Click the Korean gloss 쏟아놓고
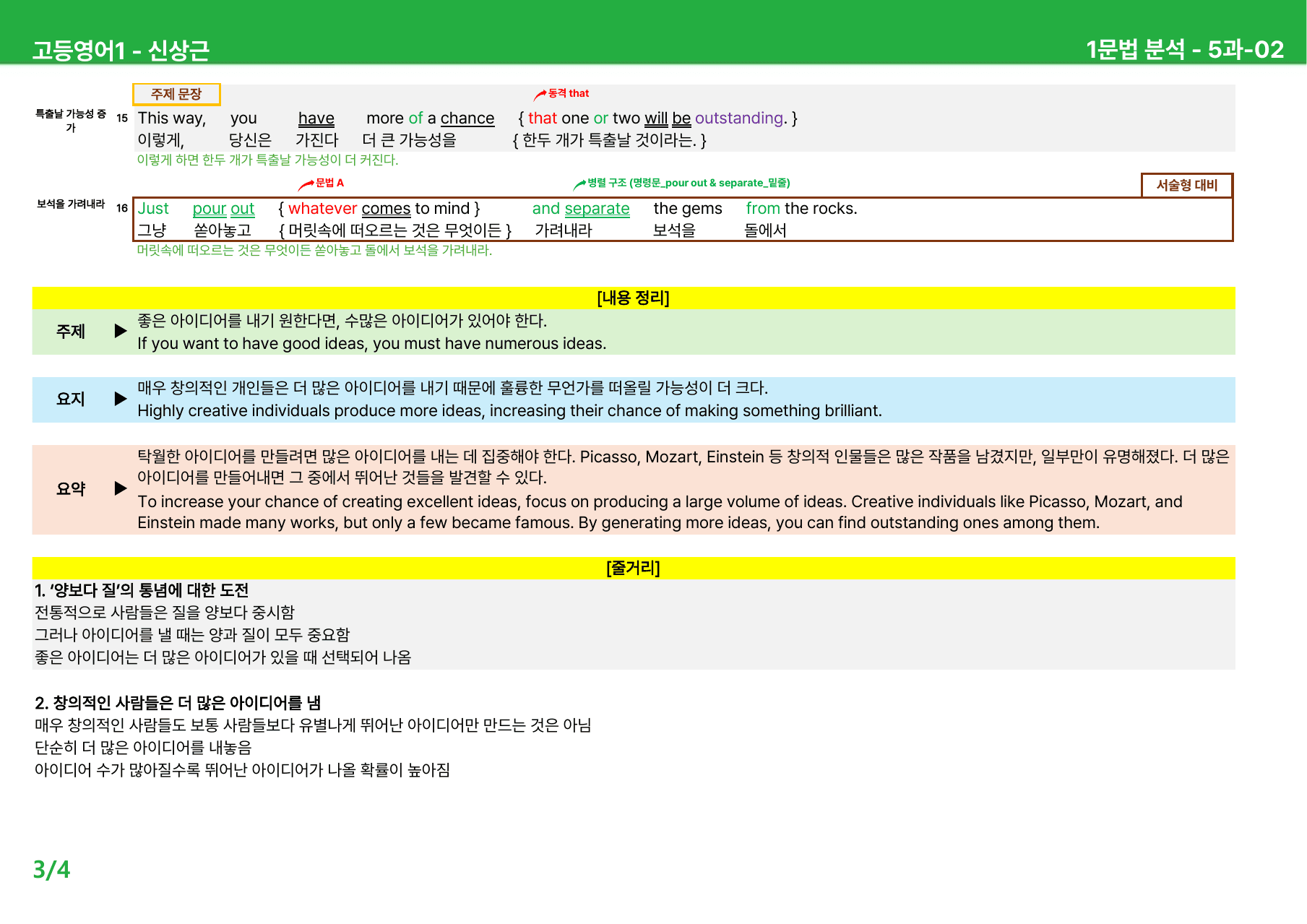The width and height of the screenshot is (1307, 924). 223,230
